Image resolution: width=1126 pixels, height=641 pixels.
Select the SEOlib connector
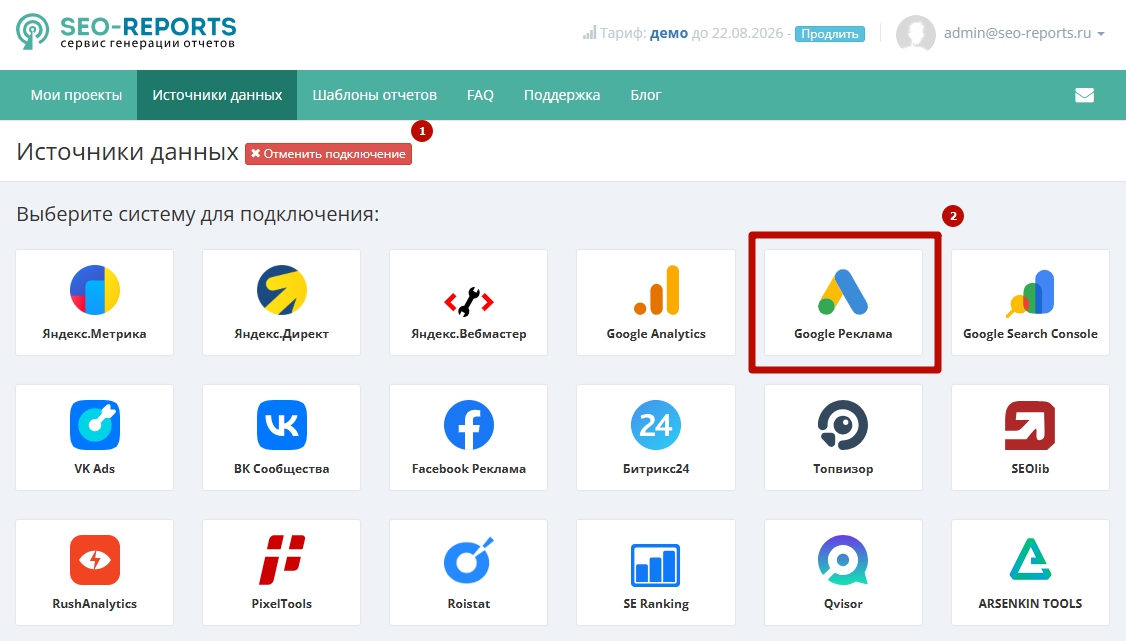click(x=1030, y=437)
